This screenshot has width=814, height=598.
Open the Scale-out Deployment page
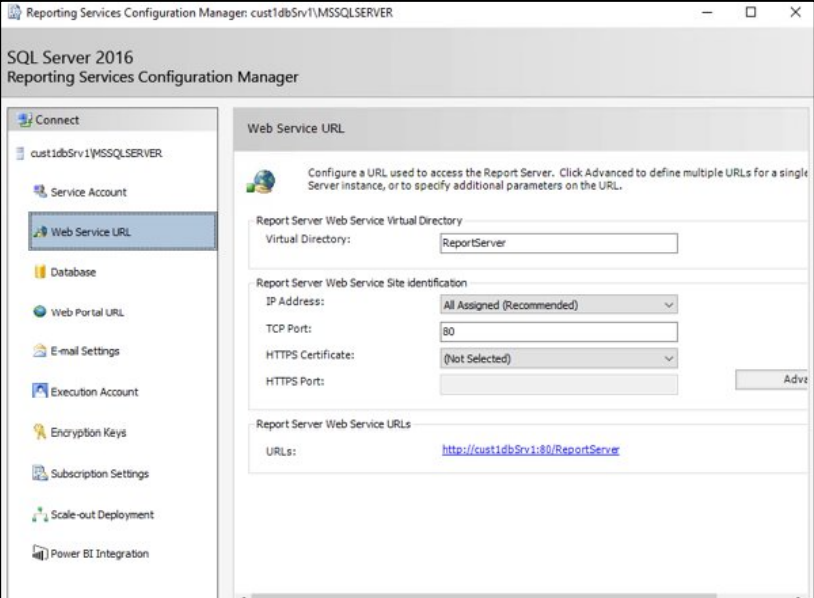[102, 514]
